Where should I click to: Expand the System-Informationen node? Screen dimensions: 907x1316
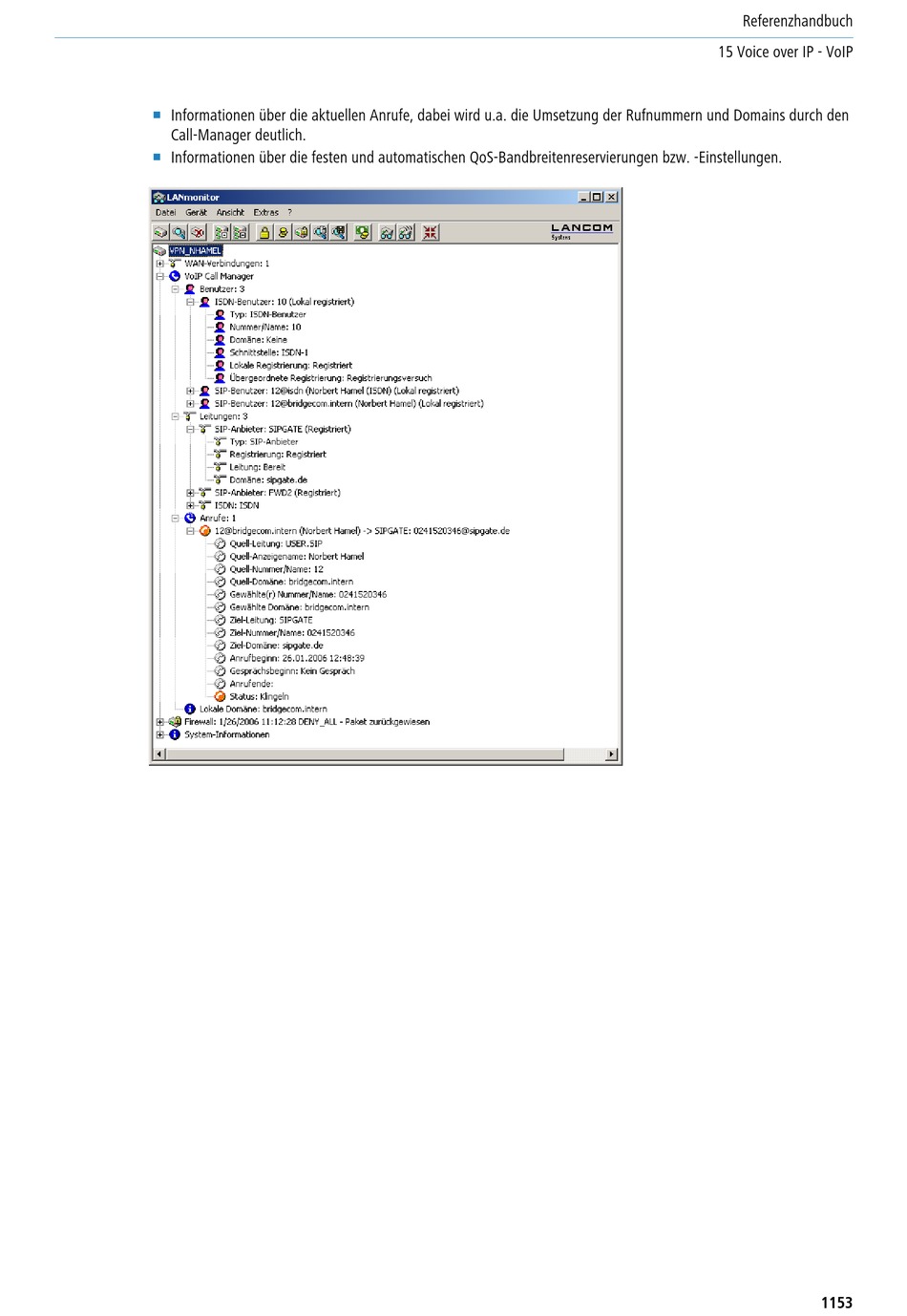(159, 734)
